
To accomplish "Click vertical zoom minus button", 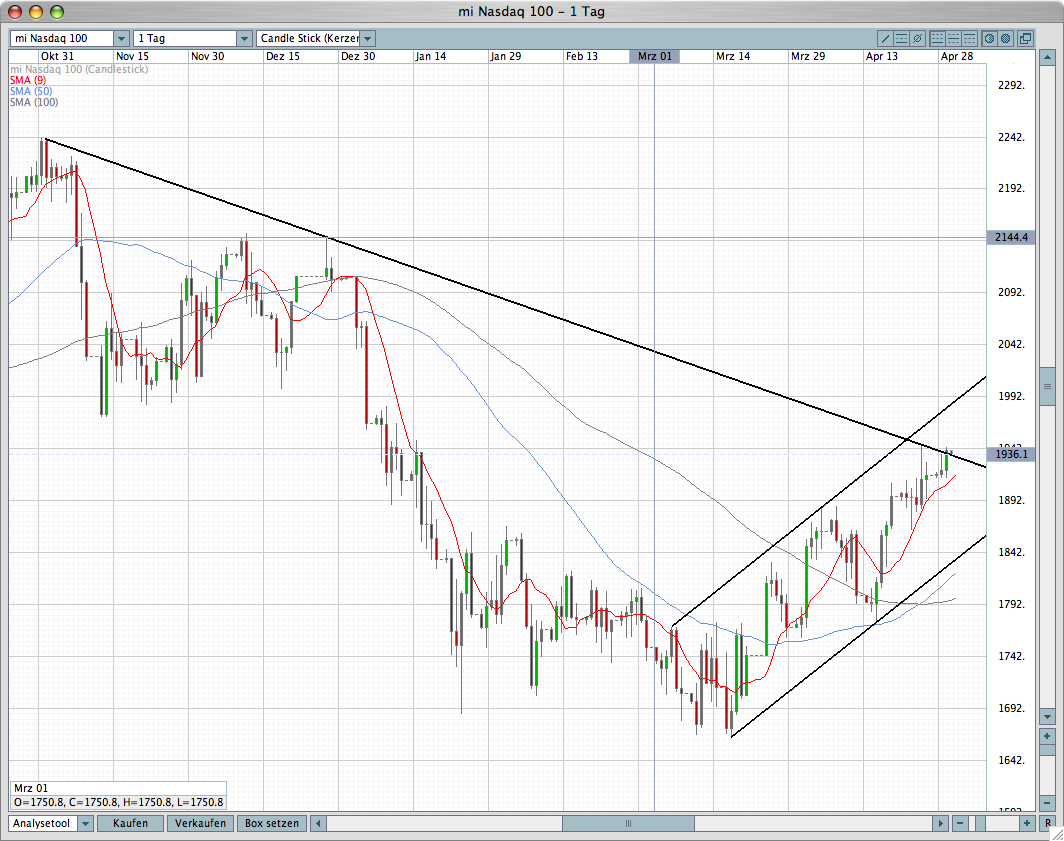I will point(1047,803).
